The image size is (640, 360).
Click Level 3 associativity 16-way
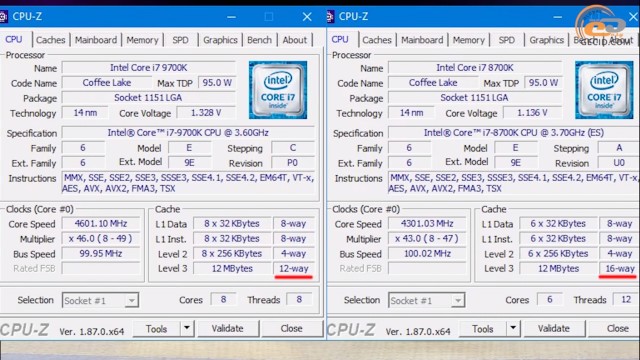620,269
